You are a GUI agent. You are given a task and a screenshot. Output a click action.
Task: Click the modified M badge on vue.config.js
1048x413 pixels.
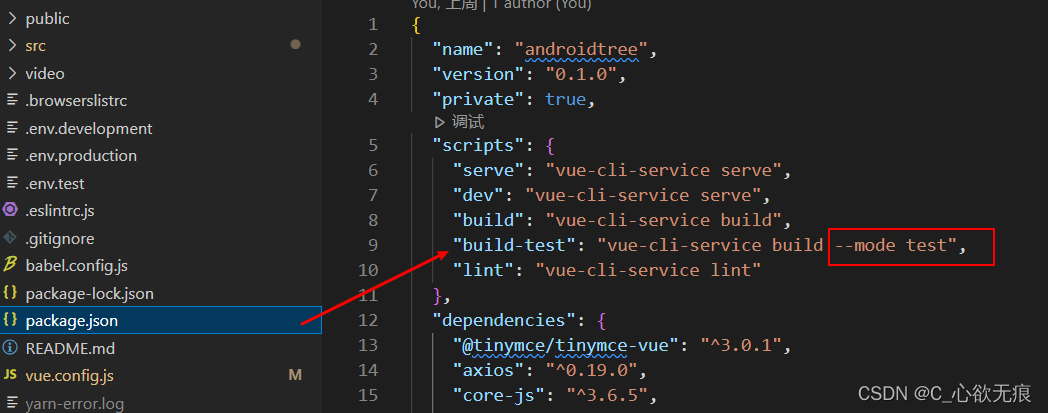(x=295, y=376)
